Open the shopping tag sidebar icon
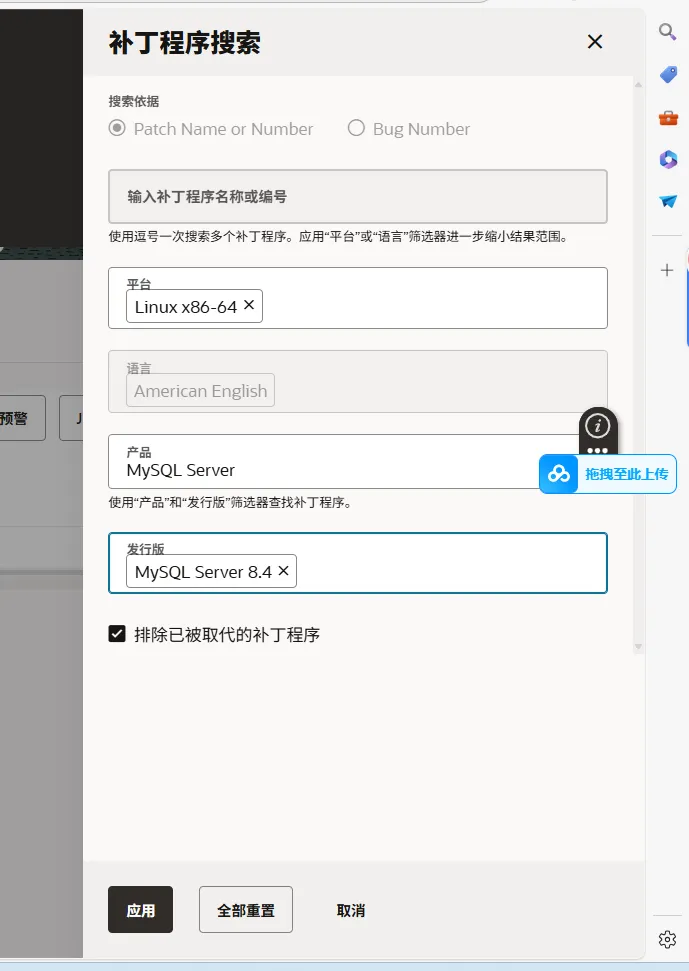The image size is (689, 971). pyautogui.click(x=668, y=74)
